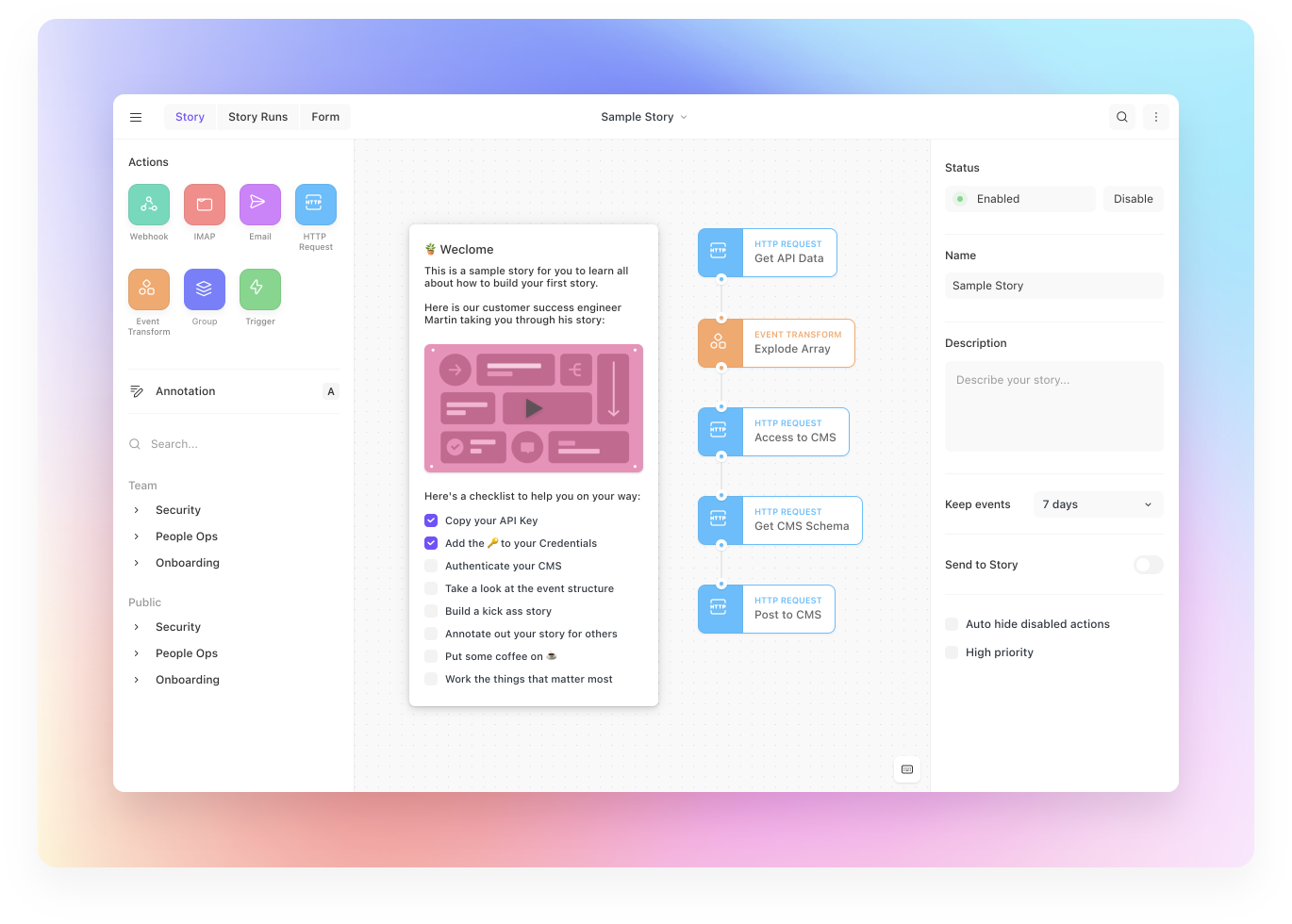Open the Keep events 7 days dropdown

coord(1098,504)
